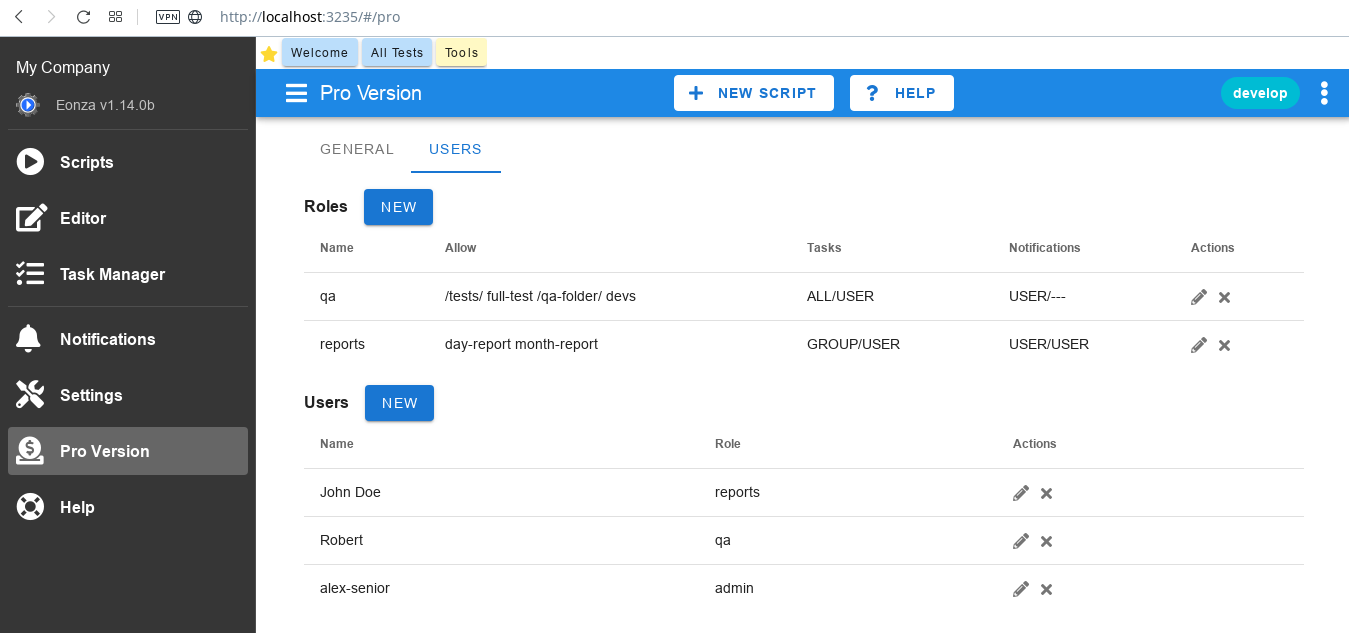Image resolution: width=1349 pixels, height=633 pixels.
Task: Open the Welcome bookmark tab
Action: (x=320, y=53)
